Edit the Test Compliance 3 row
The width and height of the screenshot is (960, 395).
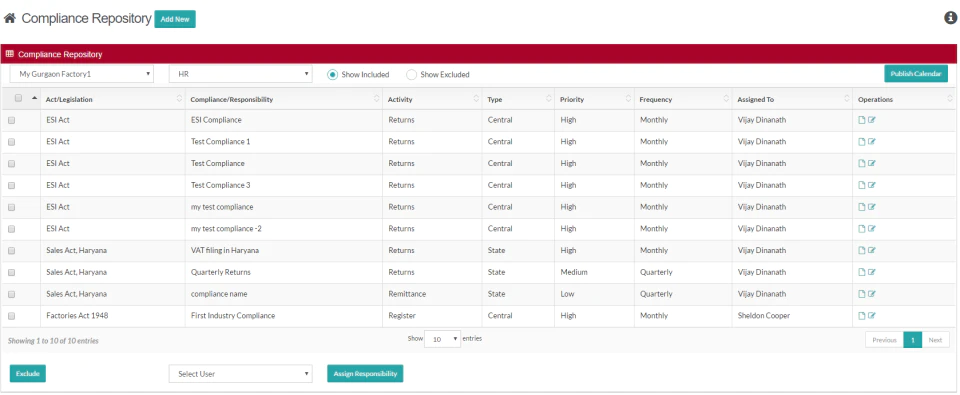(872, 186)
